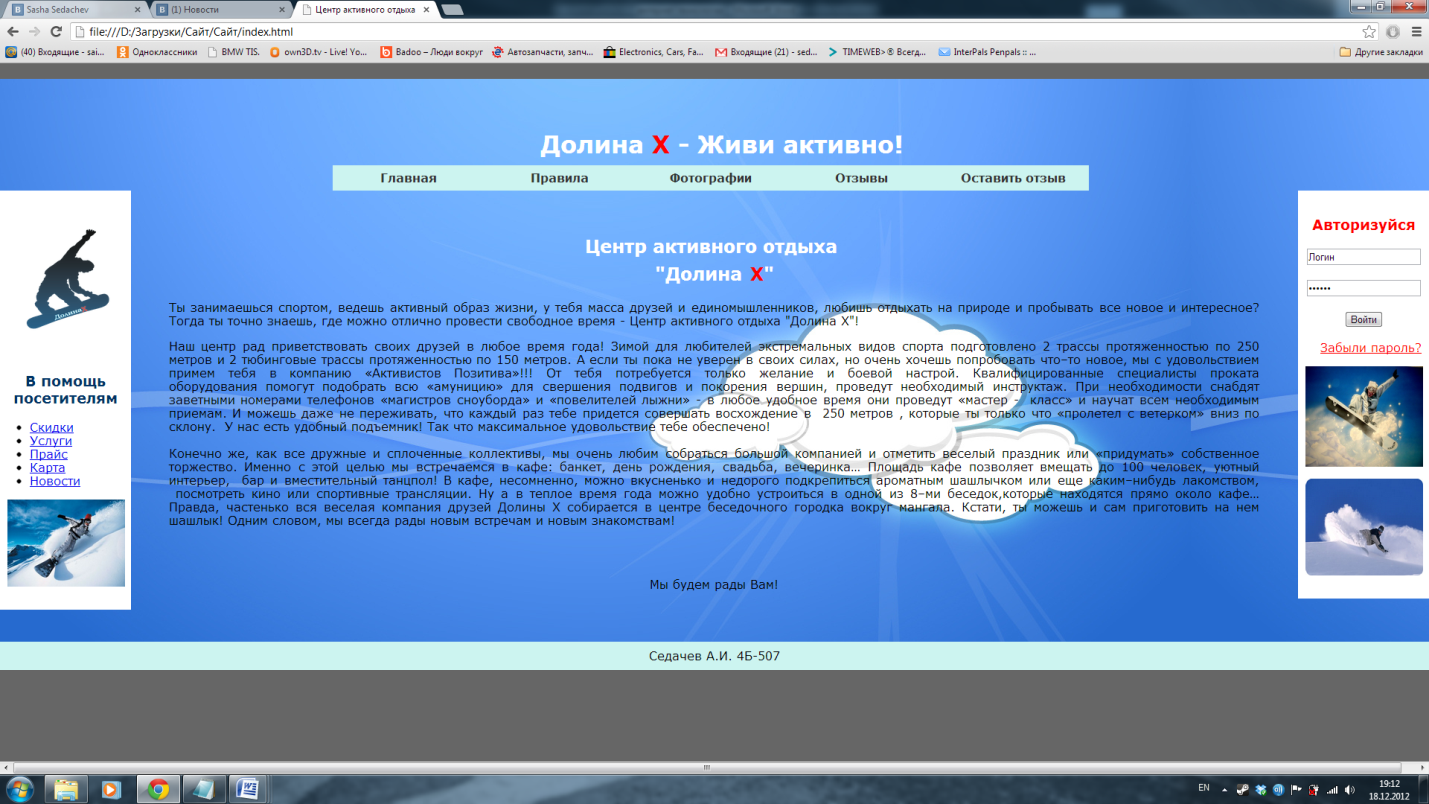Viewport: 1429px width, 804px height.
Task: Follow the 'Новости' sidebar link
Action: (55, 481)
